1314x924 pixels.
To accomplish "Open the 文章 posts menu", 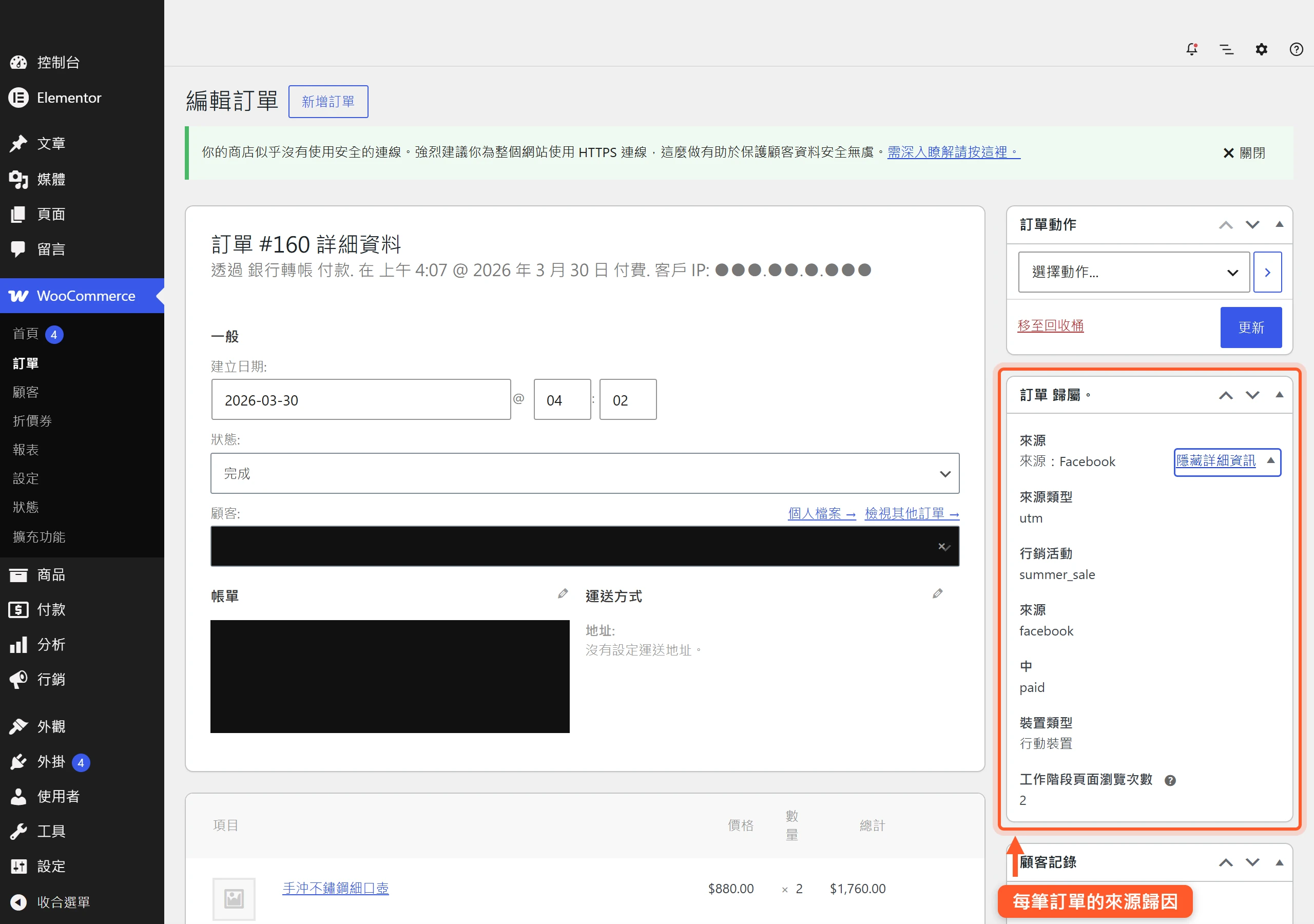I will pos(38,143).
